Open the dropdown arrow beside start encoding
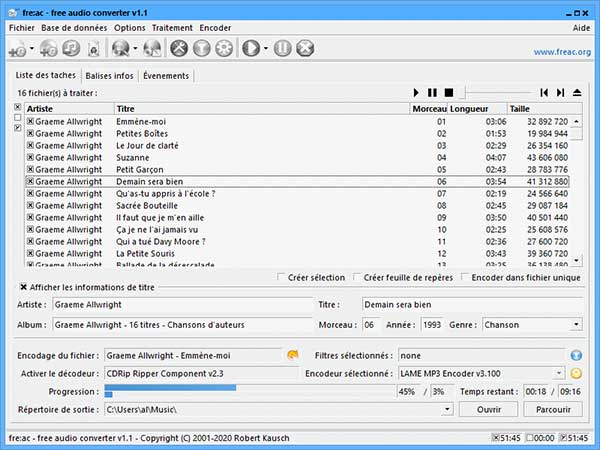Image resolution: width=600 pixels, height=450 pixels. tap(263, 48)
